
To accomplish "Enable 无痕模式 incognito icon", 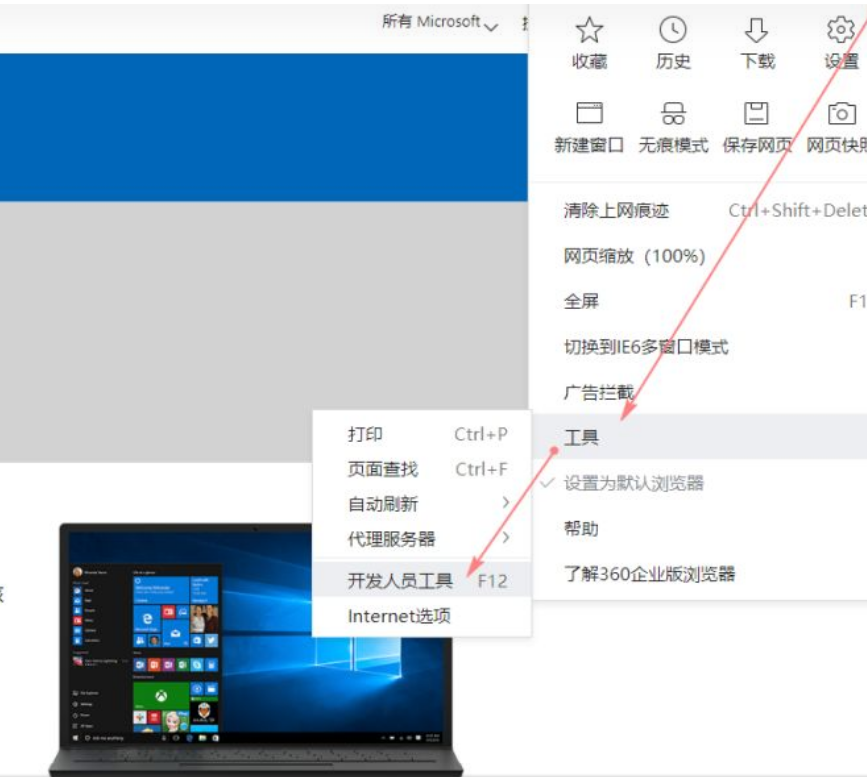I will pyautogui.click(x=673, y=113).
